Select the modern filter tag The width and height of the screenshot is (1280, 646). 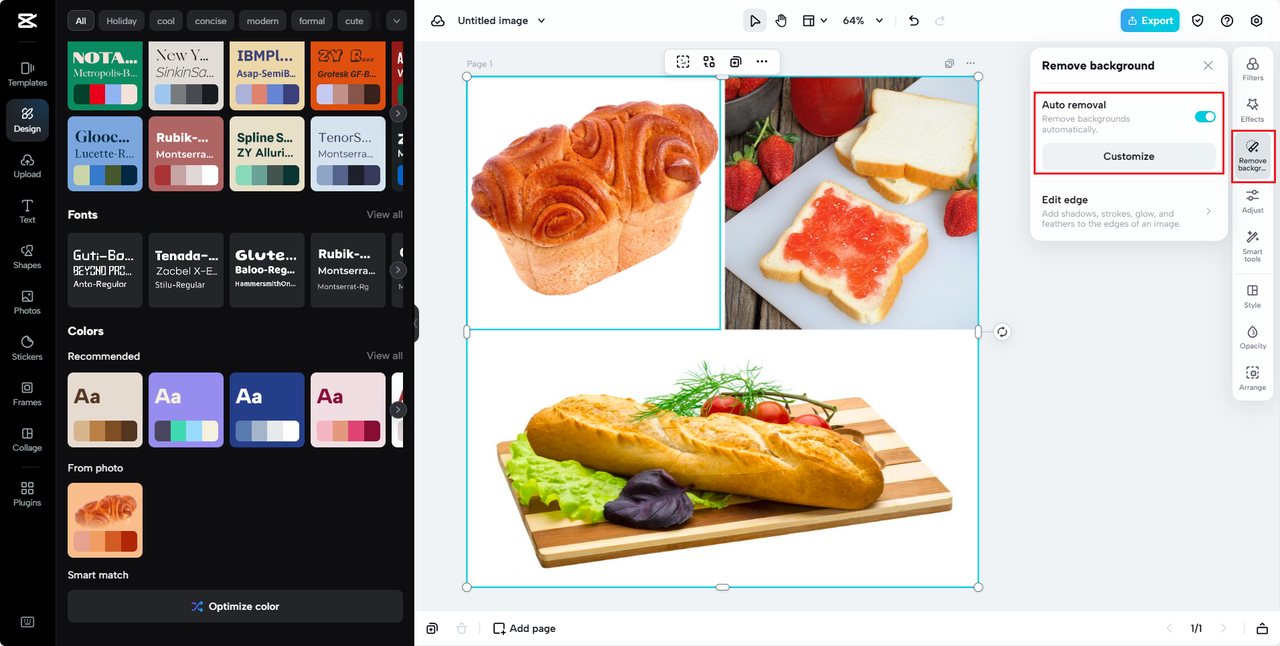pos(263,20)
